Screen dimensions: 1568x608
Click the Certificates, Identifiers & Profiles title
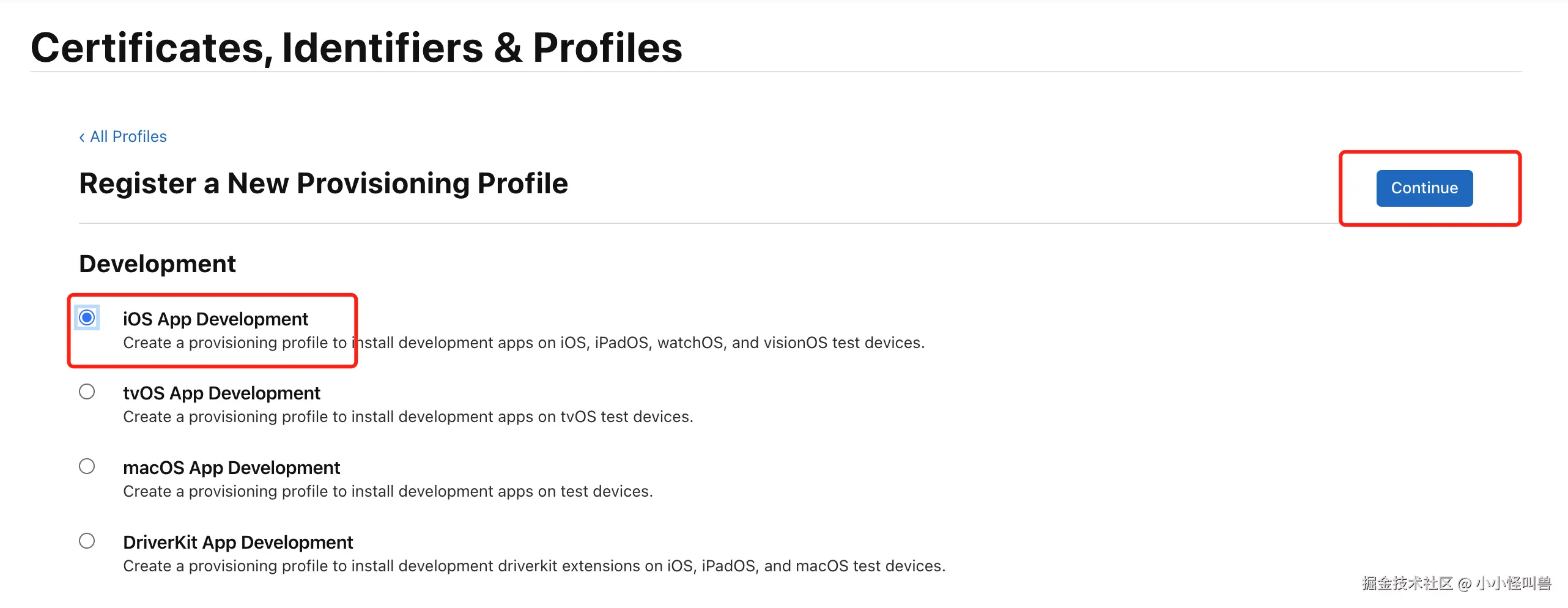356,48
